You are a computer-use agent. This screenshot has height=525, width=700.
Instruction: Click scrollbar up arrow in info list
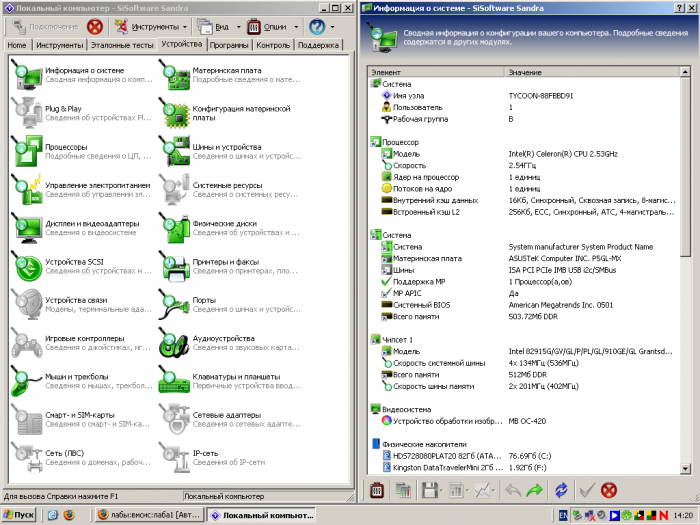(x=686, y=72)
